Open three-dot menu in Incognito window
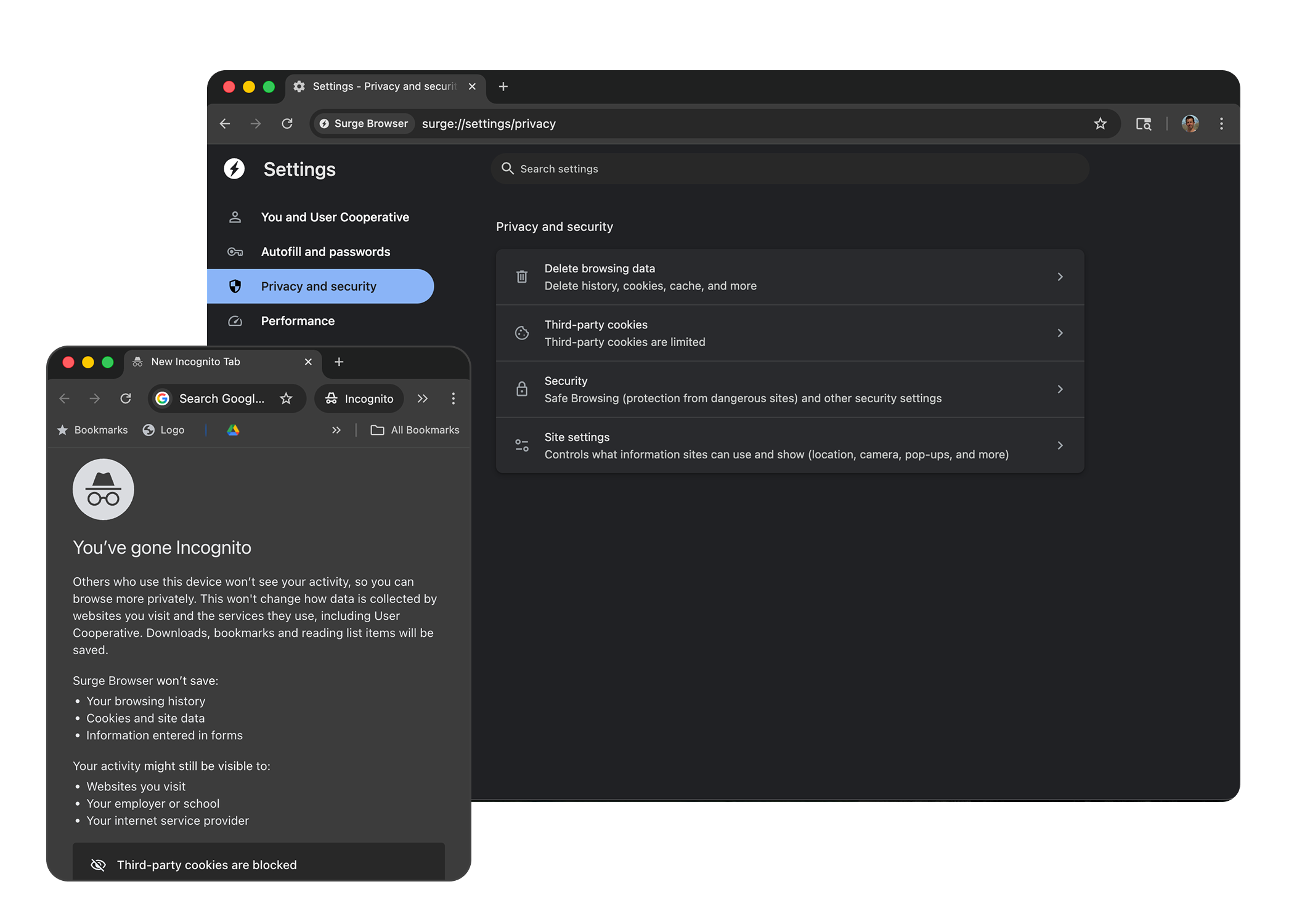Viewport: 1294px width, 924px height. (x=454, y=399)
